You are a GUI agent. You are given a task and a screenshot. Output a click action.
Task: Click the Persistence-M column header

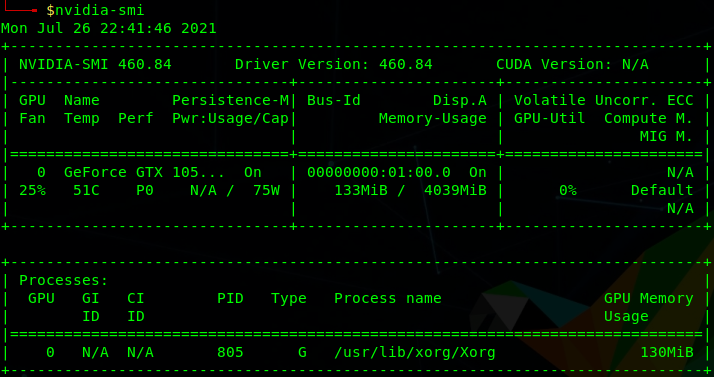pyautogui.click(x=230, y=101)
